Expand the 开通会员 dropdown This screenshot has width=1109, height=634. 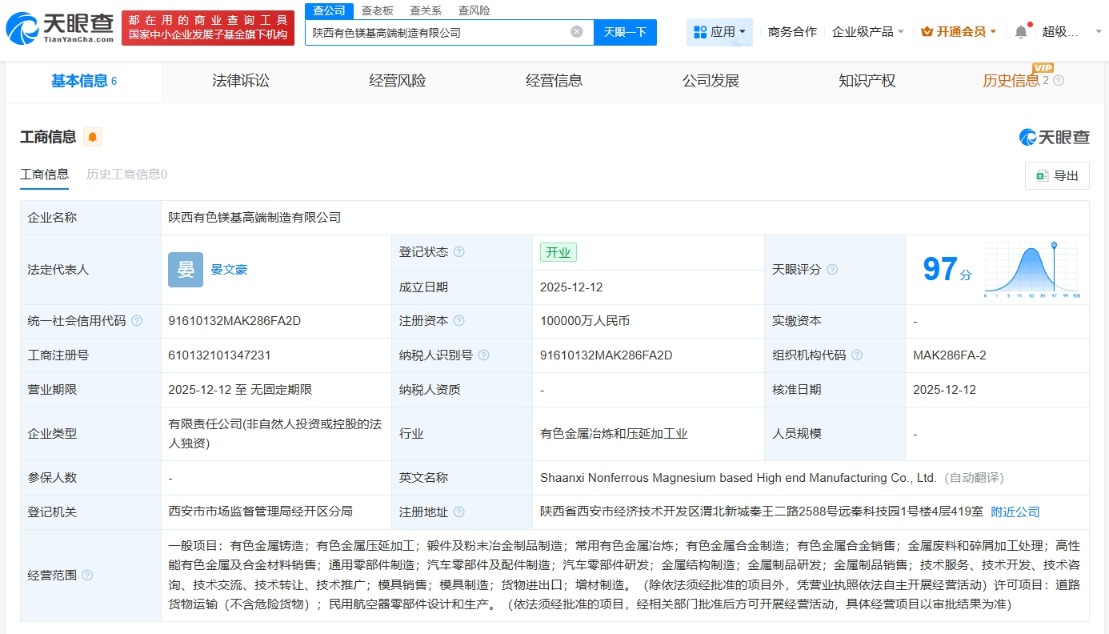[958, 32]
